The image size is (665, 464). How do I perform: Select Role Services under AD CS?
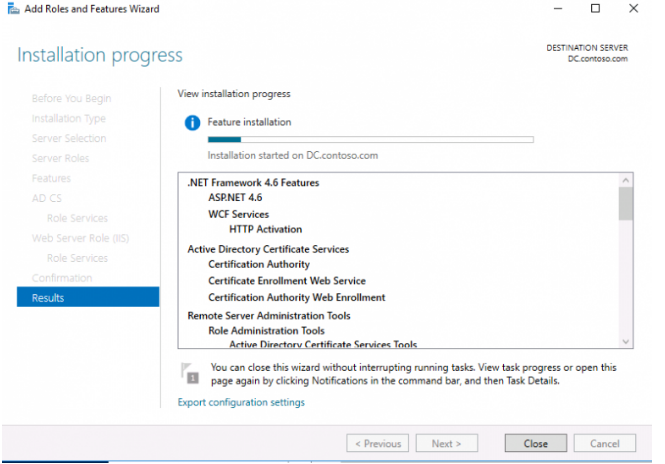pyautogui.click(x=77, y=218)
